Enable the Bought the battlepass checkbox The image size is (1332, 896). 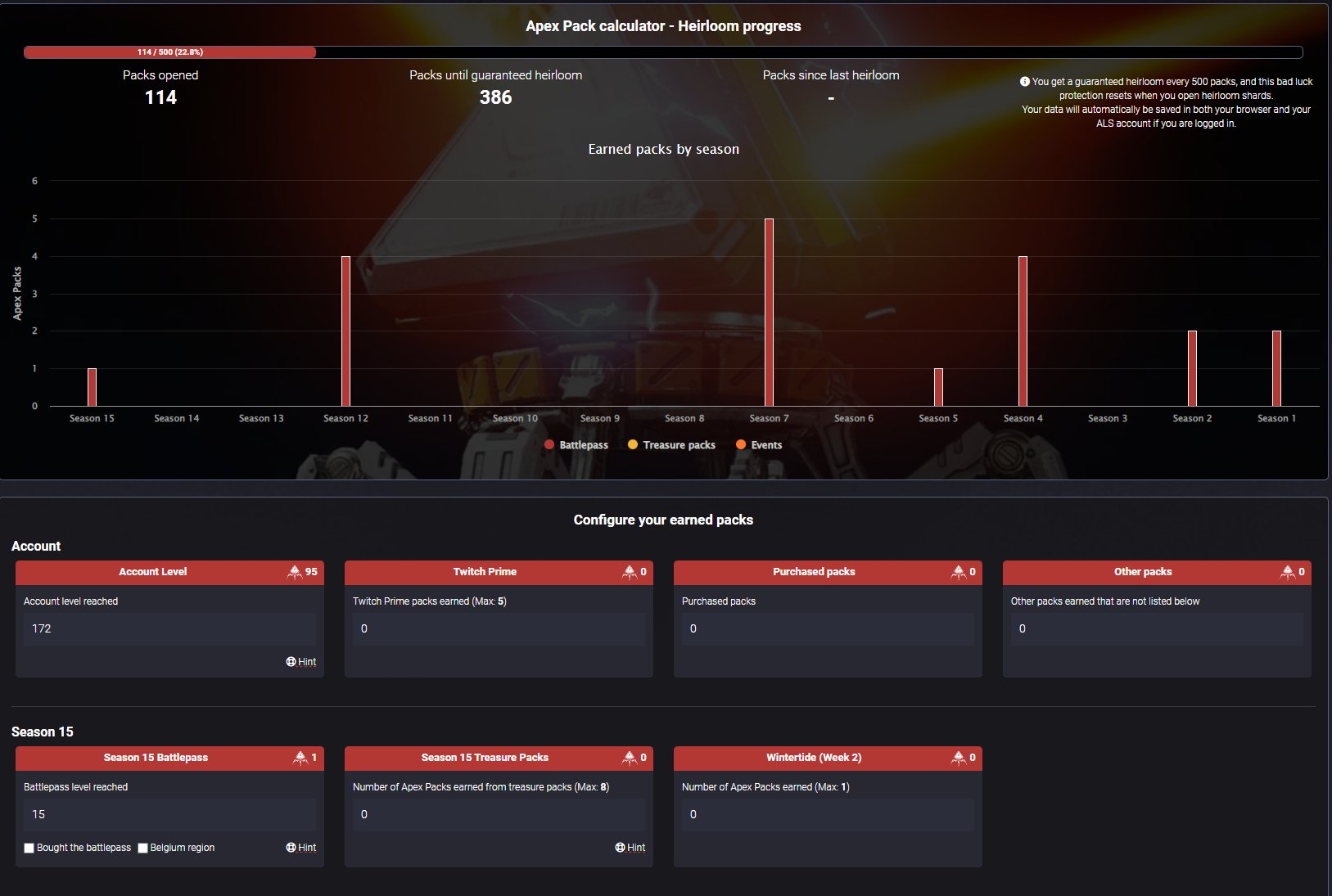29,848
